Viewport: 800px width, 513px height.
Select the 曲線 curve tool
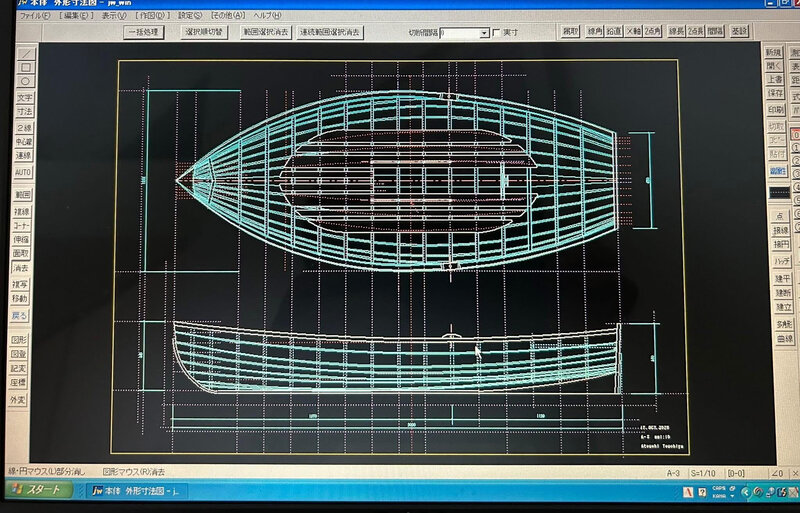[x=785, y=339]
